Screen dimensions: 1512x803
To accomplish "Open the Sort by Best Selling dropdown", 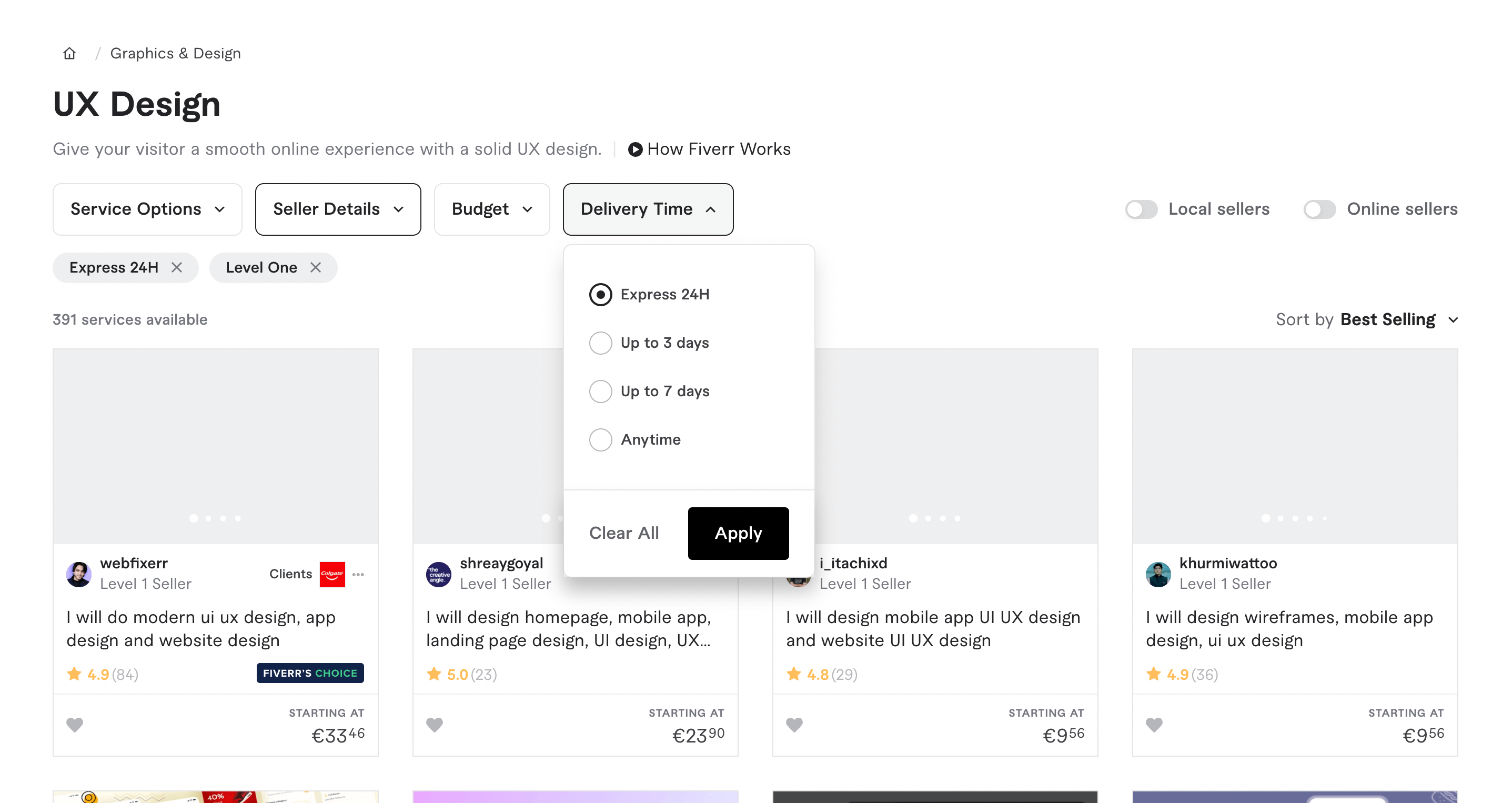I will click(1387, 319).
